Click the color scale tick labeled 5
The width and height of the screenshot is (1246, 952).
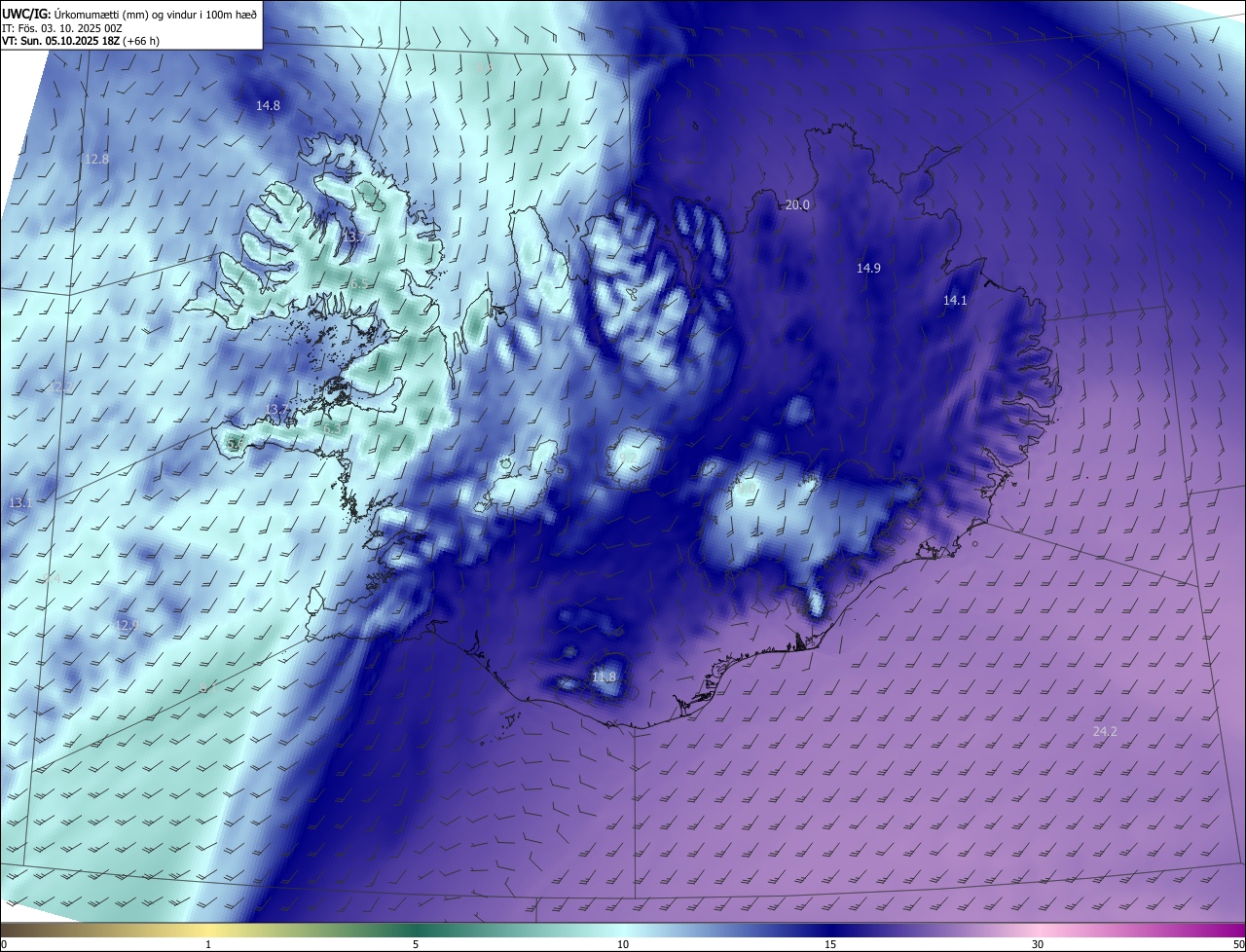[x=416, y=944]
